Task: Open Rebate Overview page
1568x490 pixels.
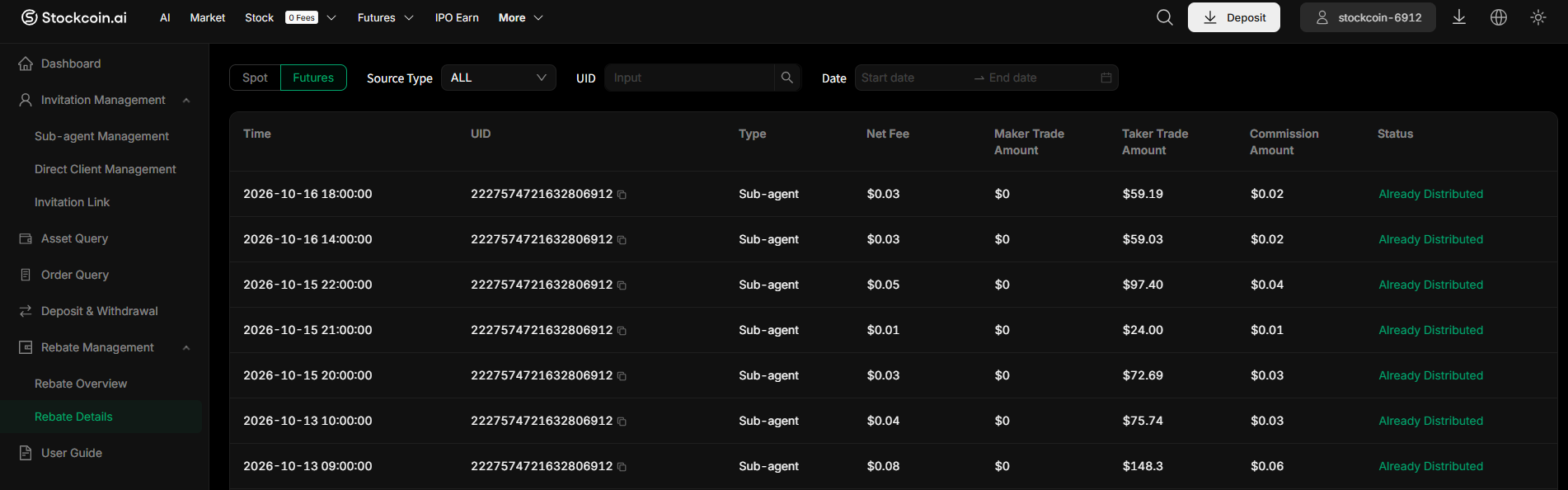Action: pyautogui.click(x=81, y=384)
